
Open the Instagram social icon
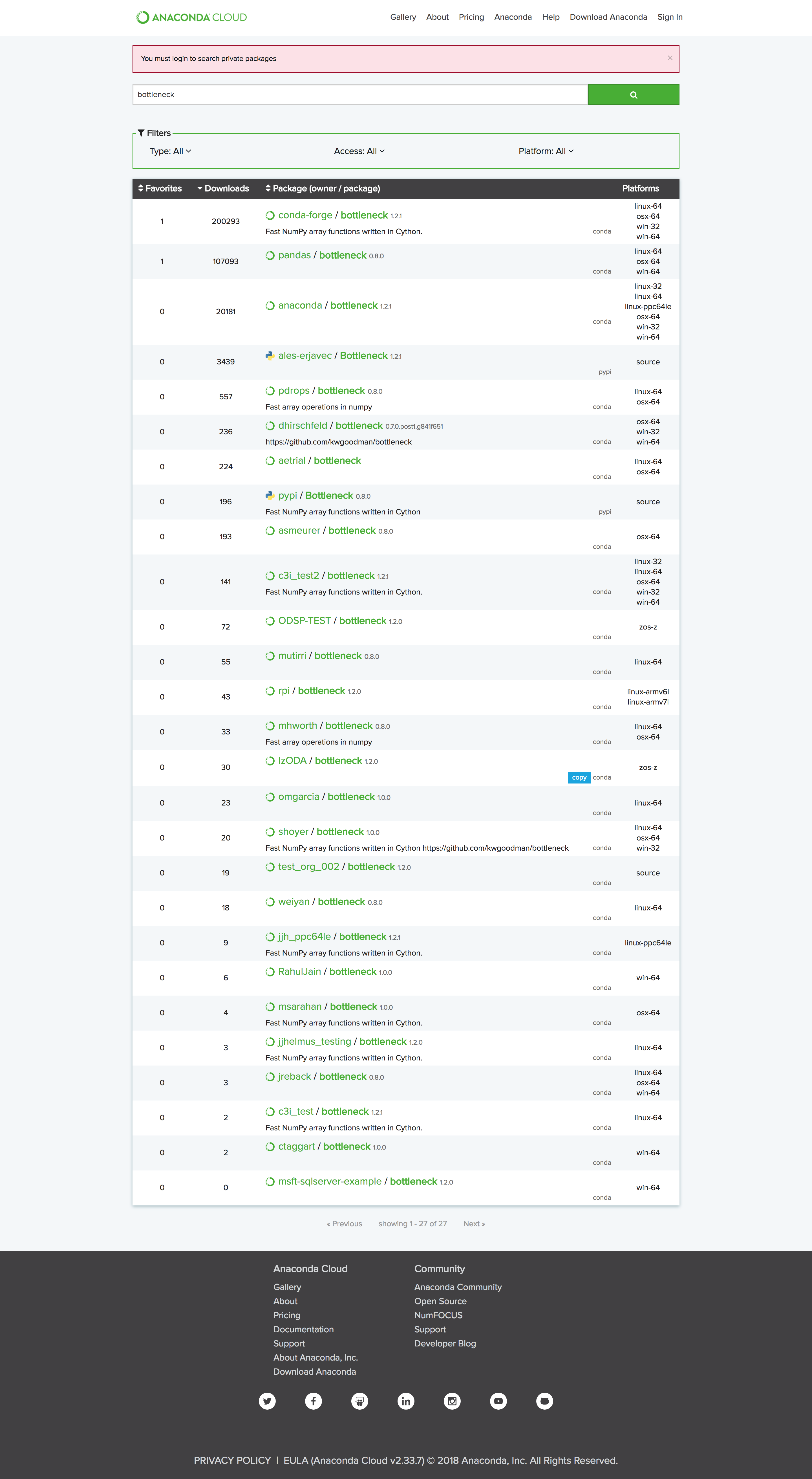tap(452, 1401)
